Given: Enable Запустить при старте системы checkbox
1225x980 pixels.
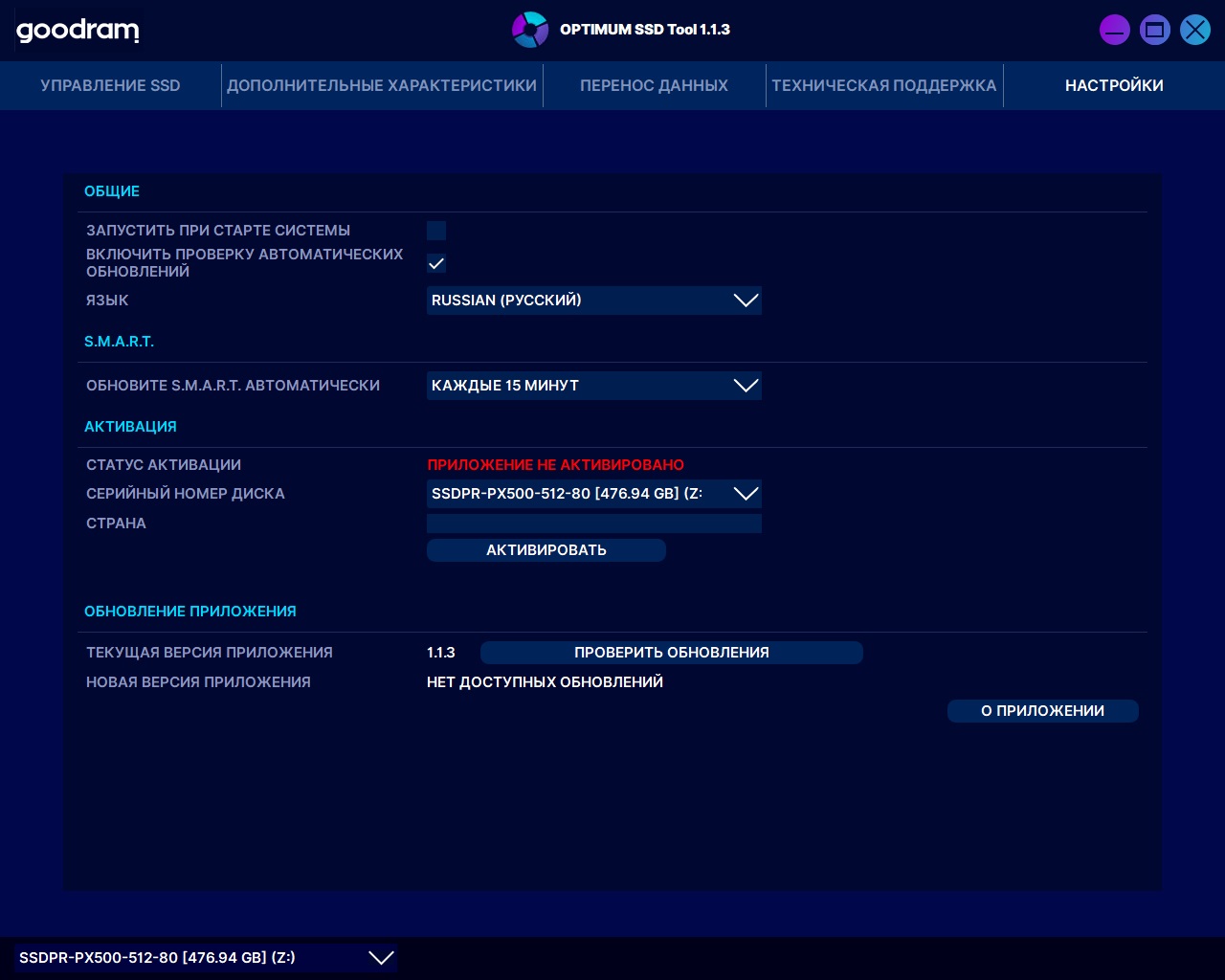Looking at the screenshot, I should click(436, 231).
